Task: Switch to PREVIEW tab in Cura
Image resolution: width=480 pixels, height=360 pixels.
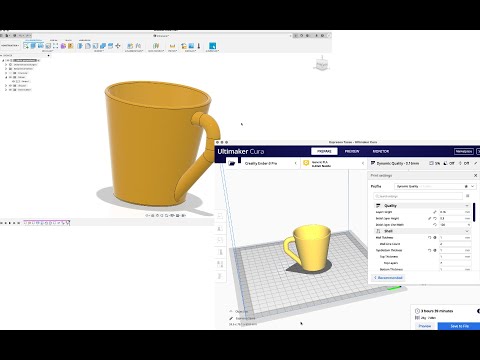Action: [352, 151]
